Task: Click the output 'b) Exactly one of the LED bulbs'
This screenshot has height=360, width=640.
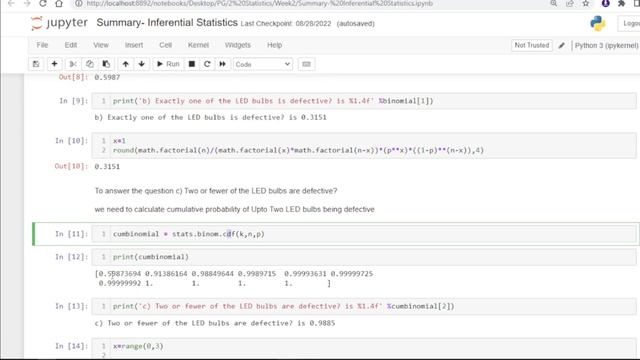Action: click(x=210, y=118)
